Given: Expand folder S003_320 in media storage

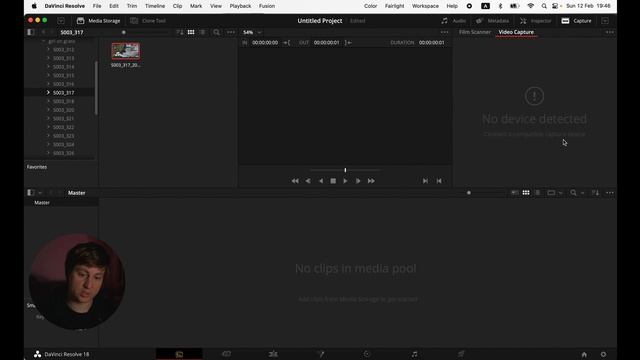Looking at the screenshot, I should click(x=48, y=110).
